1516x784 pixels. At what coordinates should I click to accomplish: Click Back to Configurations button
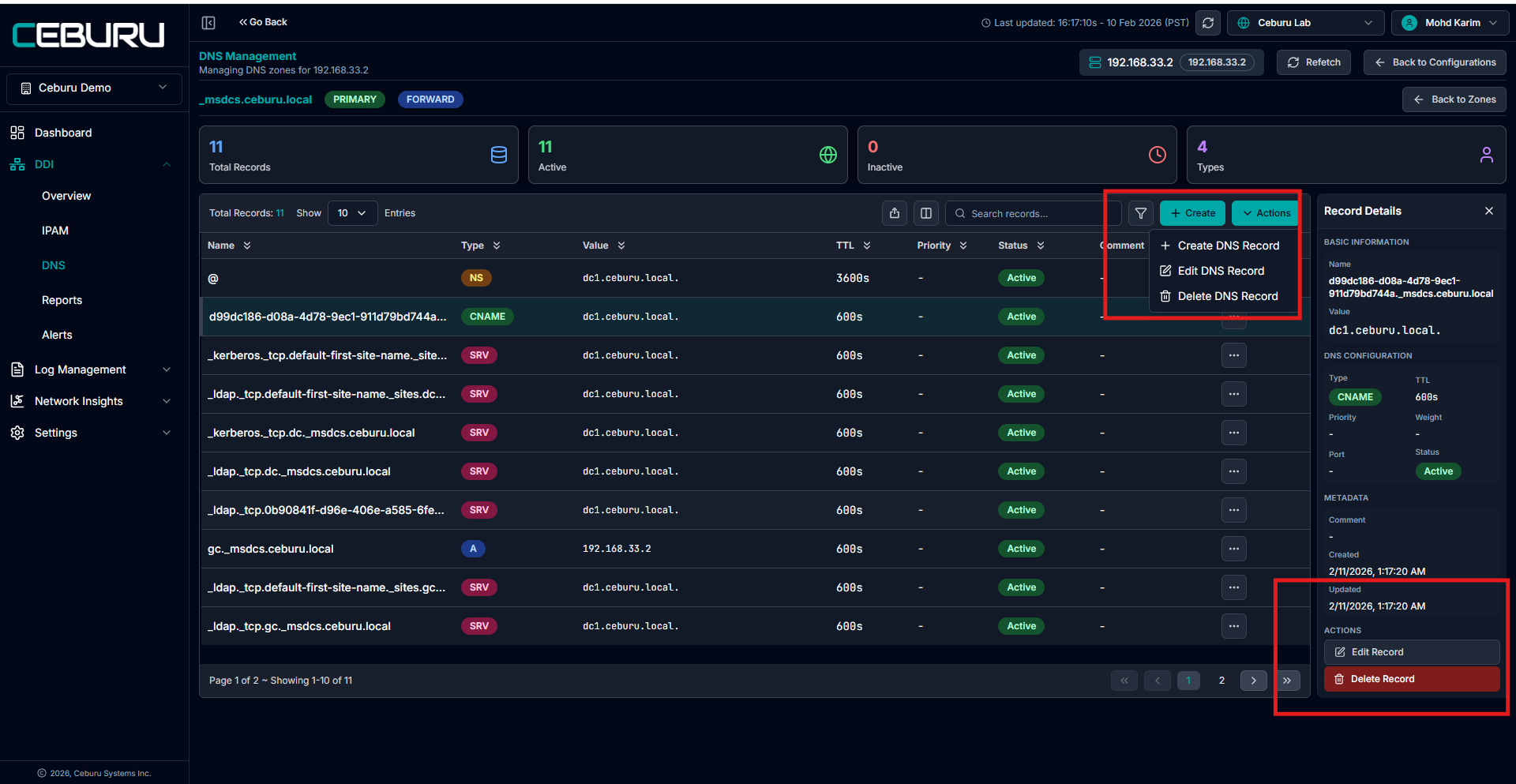pos(1435,62)
